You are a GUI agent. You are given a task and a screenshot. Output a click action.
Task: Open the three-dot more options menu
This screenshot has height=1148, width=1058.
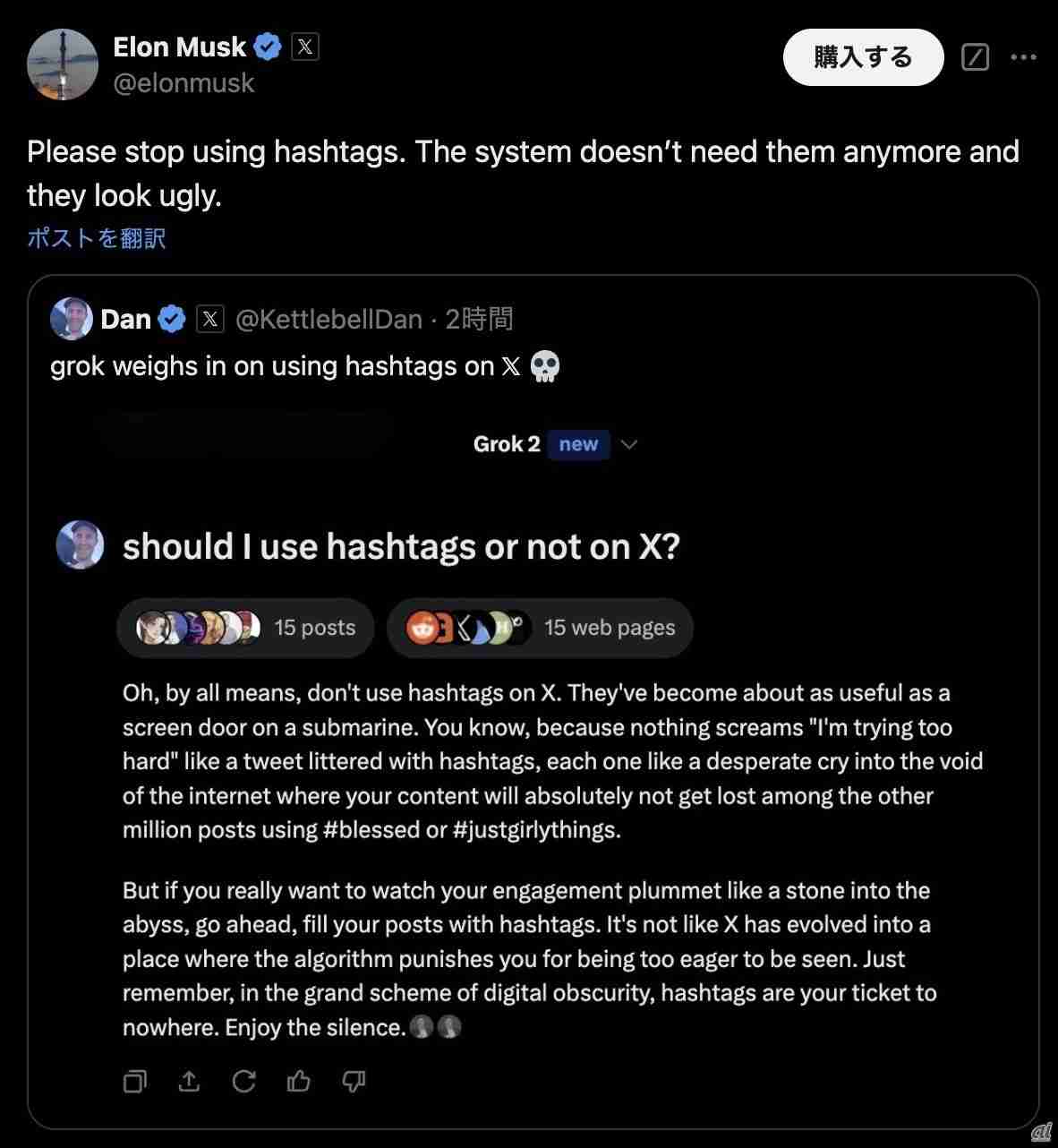tap(1023, 57)
